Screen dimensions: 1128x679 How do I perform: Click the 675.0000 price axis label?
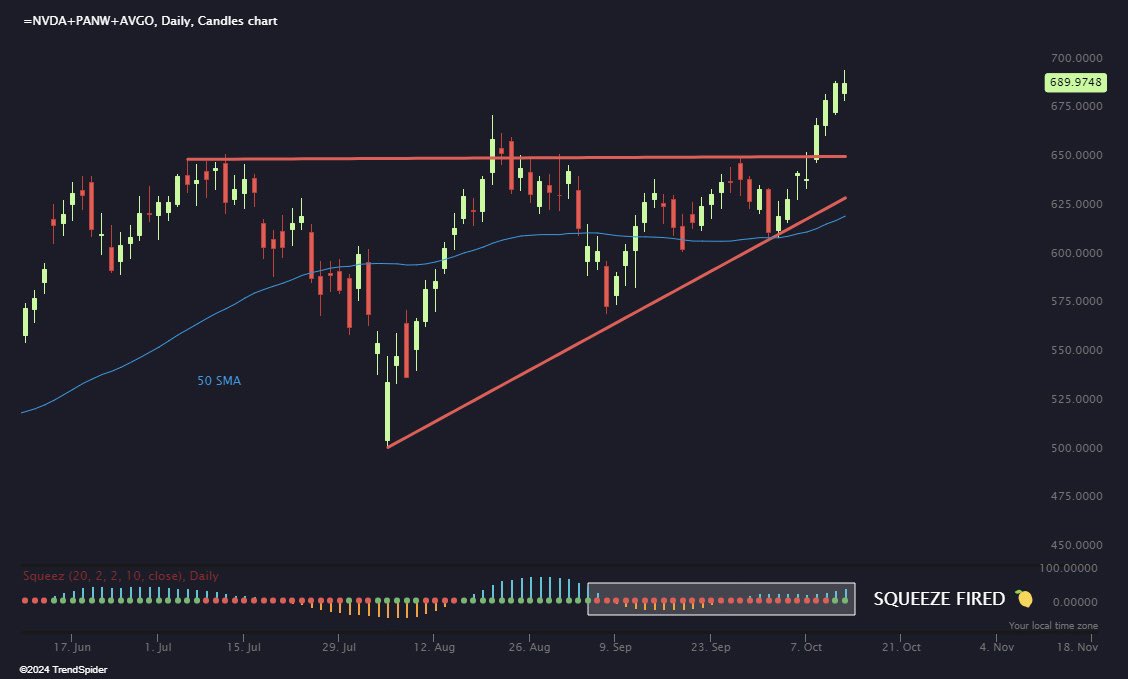[1076, 106]
